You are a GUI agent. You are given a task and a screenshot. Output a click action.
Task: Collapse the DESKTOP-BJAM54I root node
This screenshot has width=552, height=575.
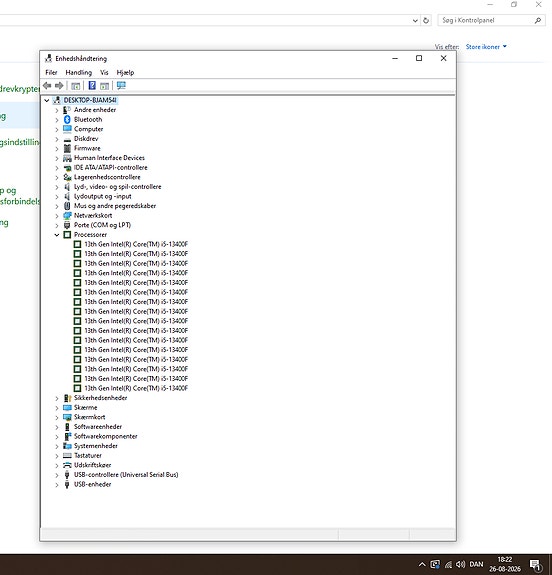pos(47,100)
